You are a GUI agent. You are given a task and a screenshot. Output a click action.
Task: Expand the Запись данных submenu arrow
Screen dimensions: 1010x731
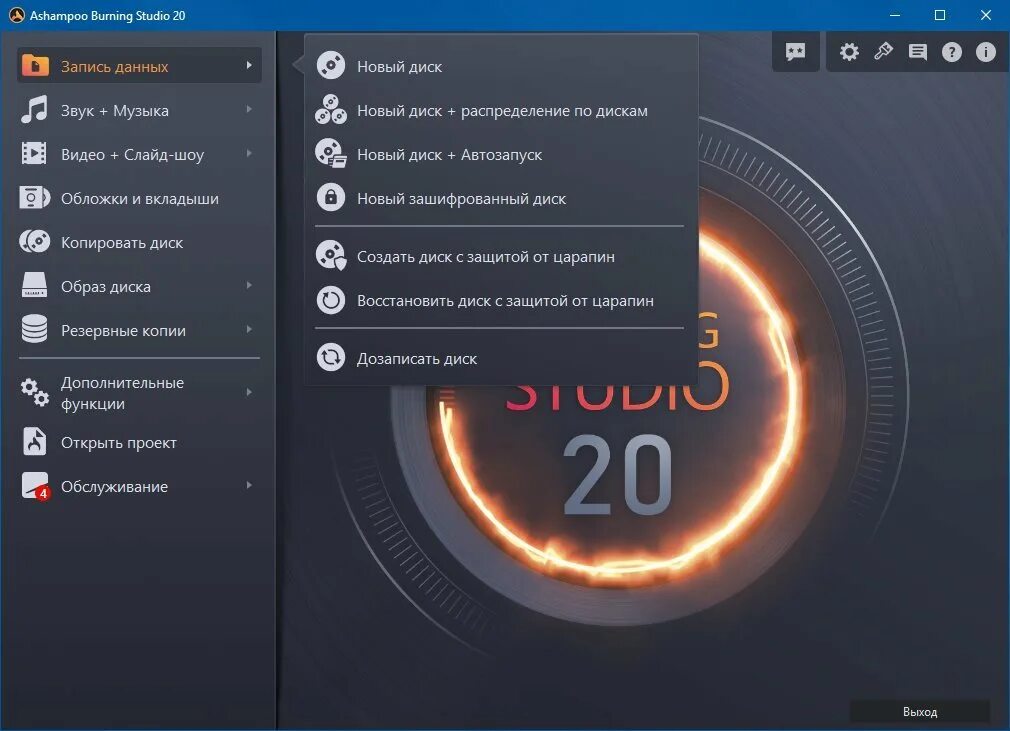click(249, 65)
